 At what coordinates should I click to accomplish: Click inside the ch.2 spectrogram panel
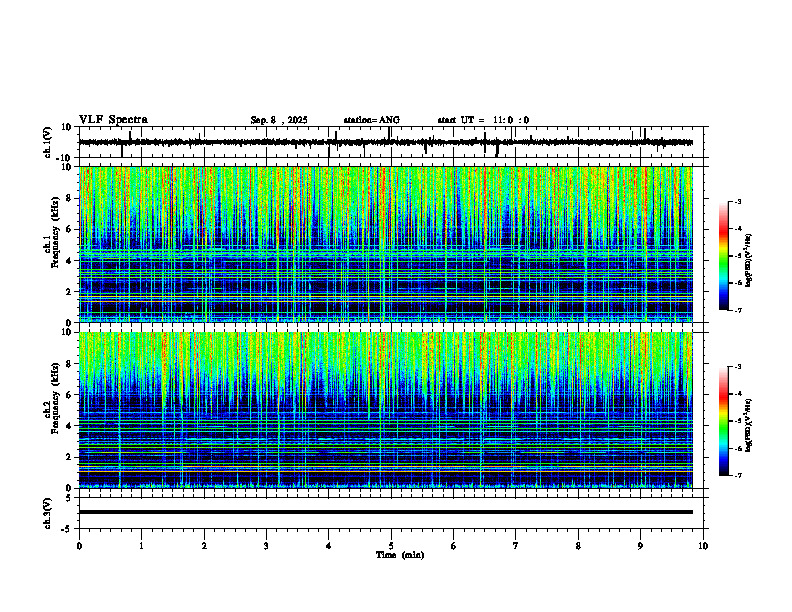pos(386,410)
